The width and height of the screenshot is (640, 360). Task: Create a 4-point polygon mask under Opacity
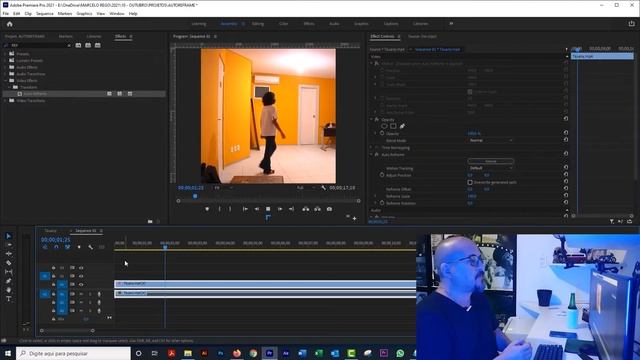(x=393, y=126)
